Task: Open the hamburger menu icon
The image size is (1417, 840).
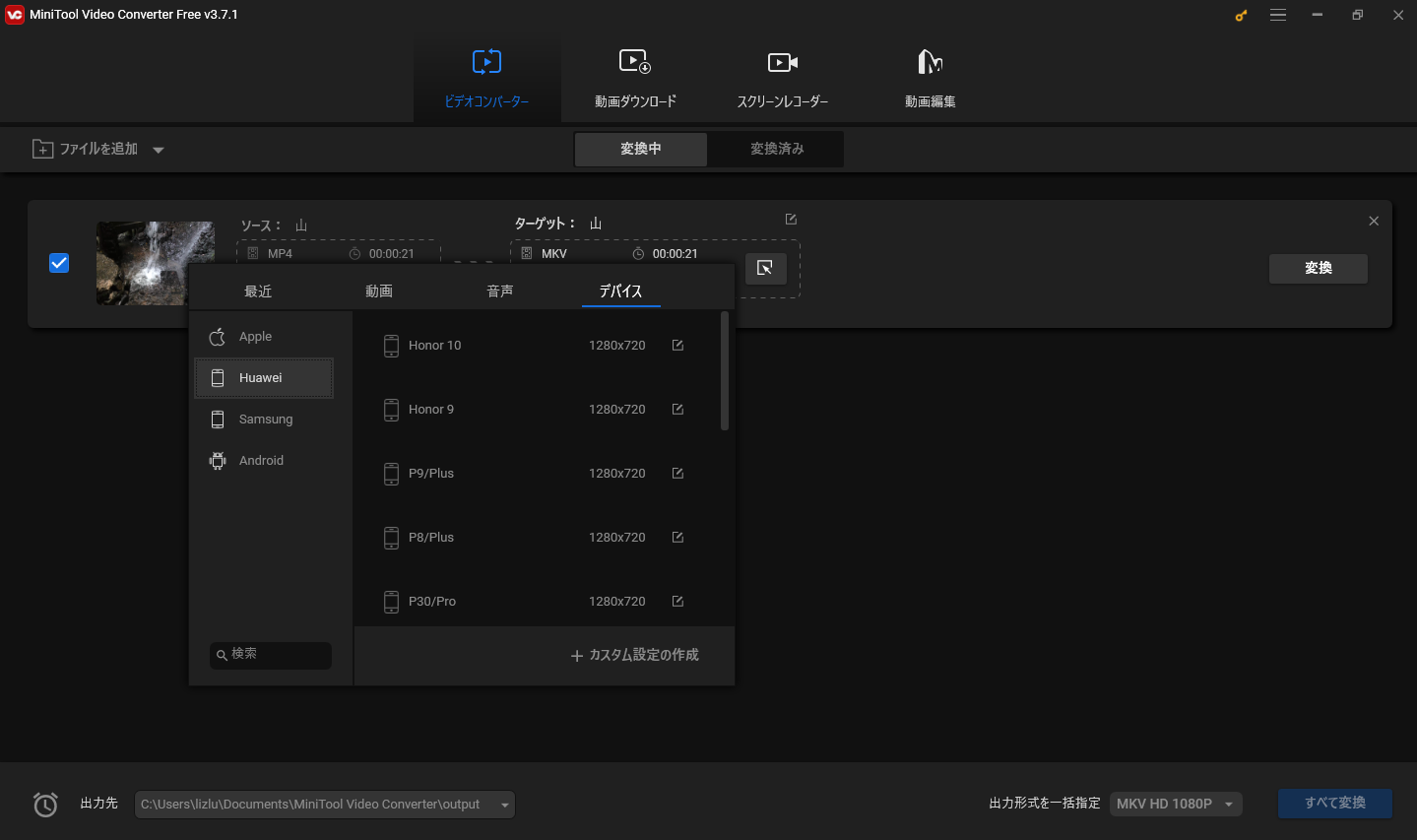Action: (1278, 15)
